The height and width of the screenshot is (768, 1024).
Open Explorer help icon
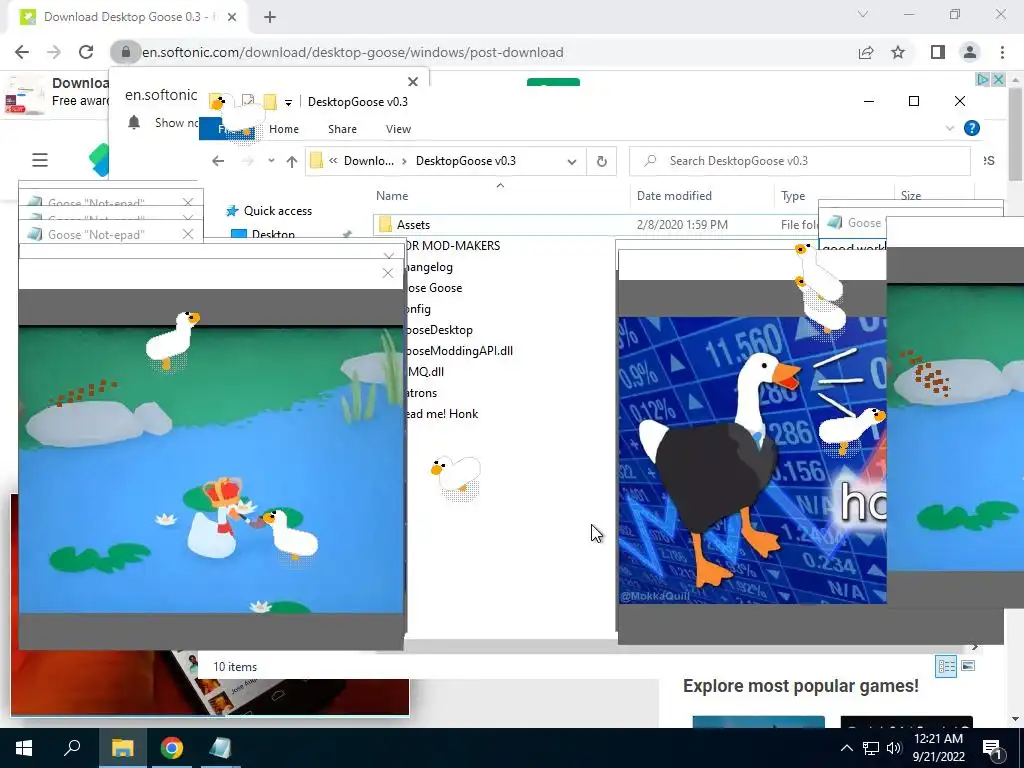click(x=972, y=128)
